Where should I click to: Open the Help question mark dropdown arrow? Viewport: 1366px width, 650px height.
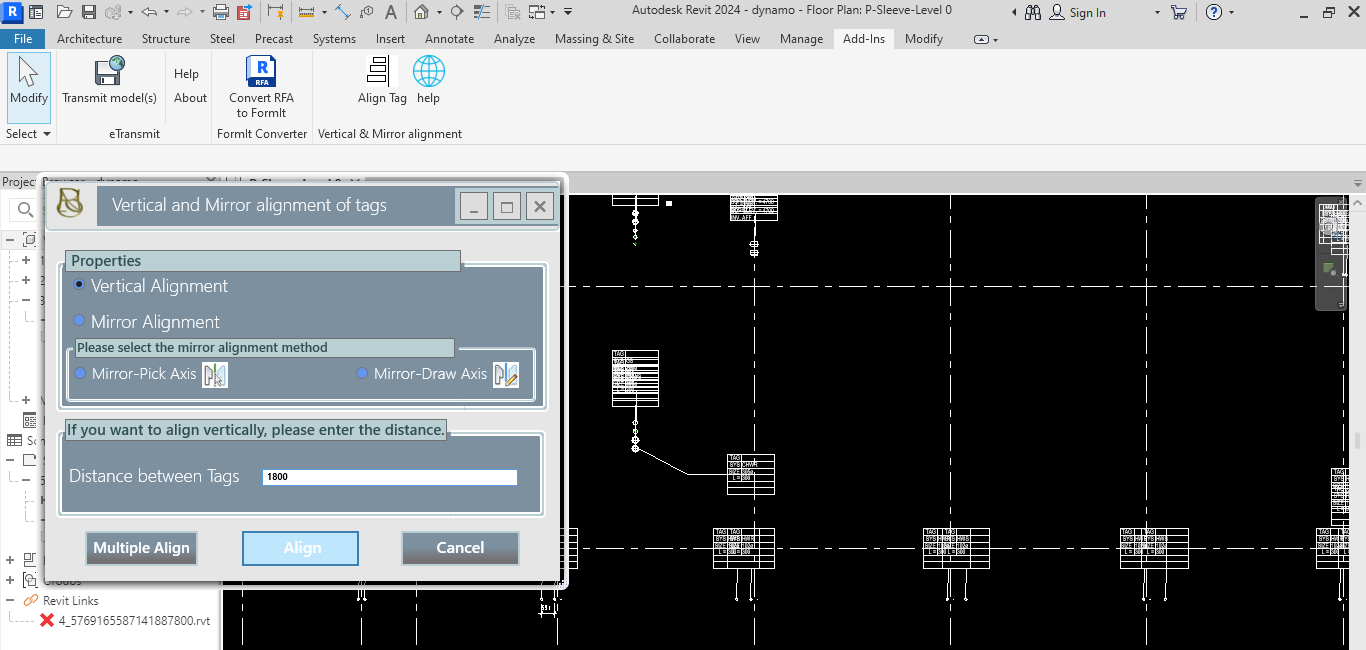(x=1231, y=13)
